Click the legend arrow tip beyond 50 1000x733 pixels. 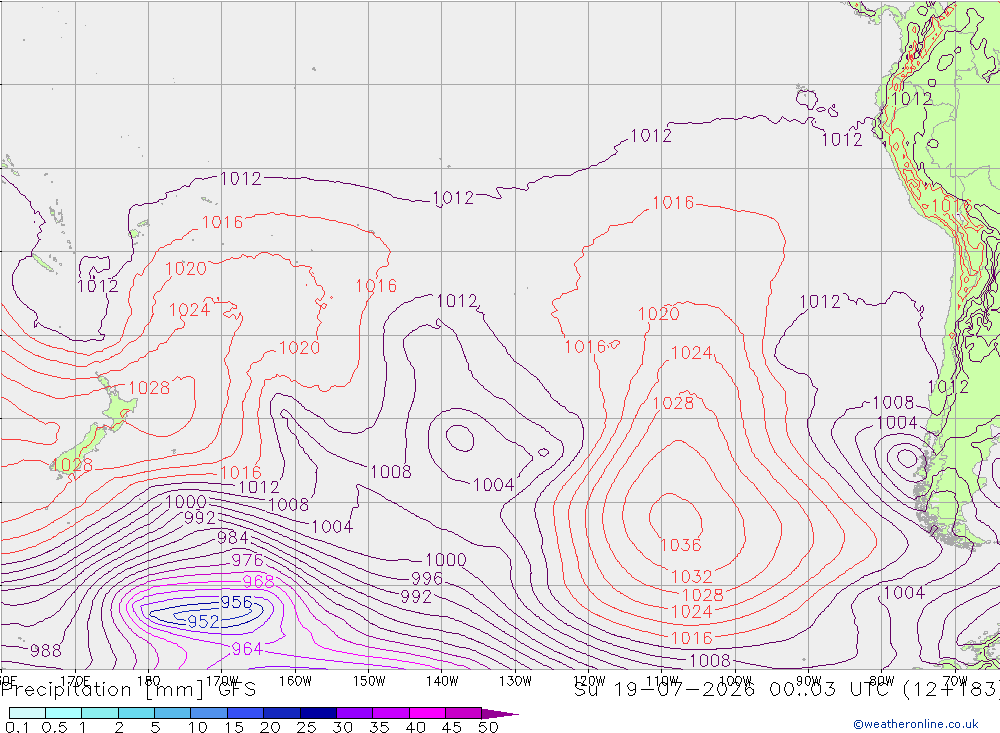[501, 714]
